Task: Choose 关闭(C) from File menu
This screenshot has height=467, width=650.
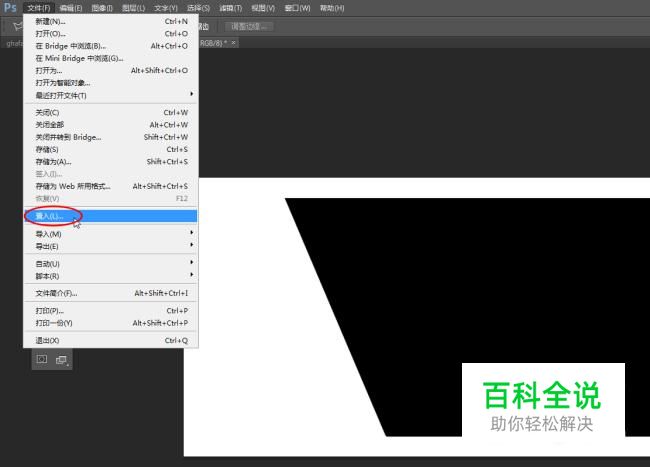Action: [x=111, y=112]
